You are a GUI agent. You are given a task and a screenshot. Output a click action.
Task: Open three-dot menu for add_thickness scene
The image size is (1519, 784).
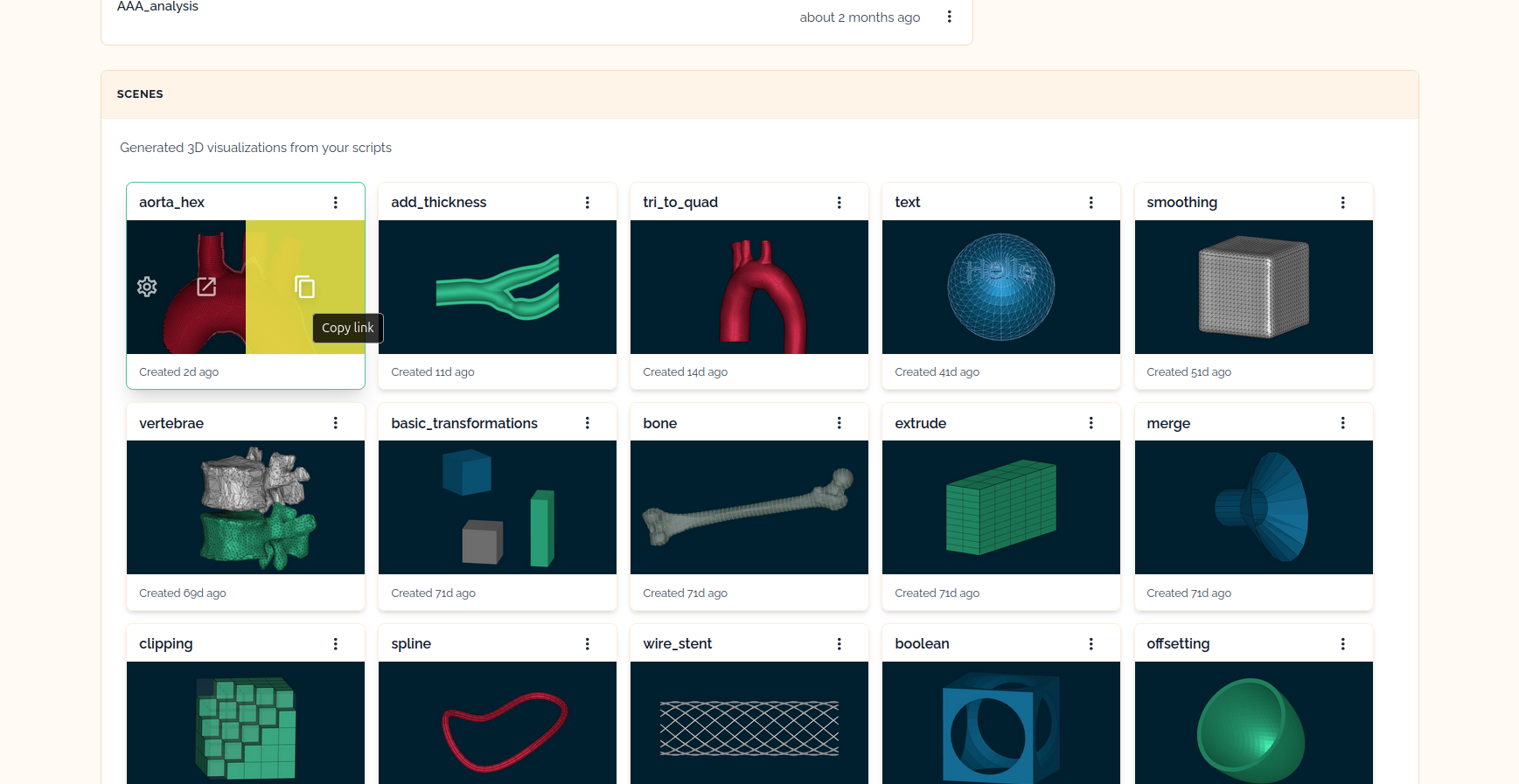point(587,203)
